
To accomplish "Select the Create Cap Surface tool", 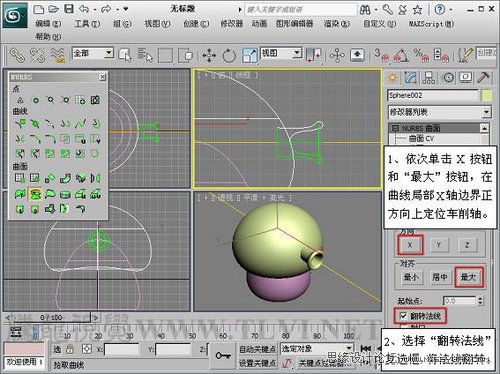I will pos(65,194).
